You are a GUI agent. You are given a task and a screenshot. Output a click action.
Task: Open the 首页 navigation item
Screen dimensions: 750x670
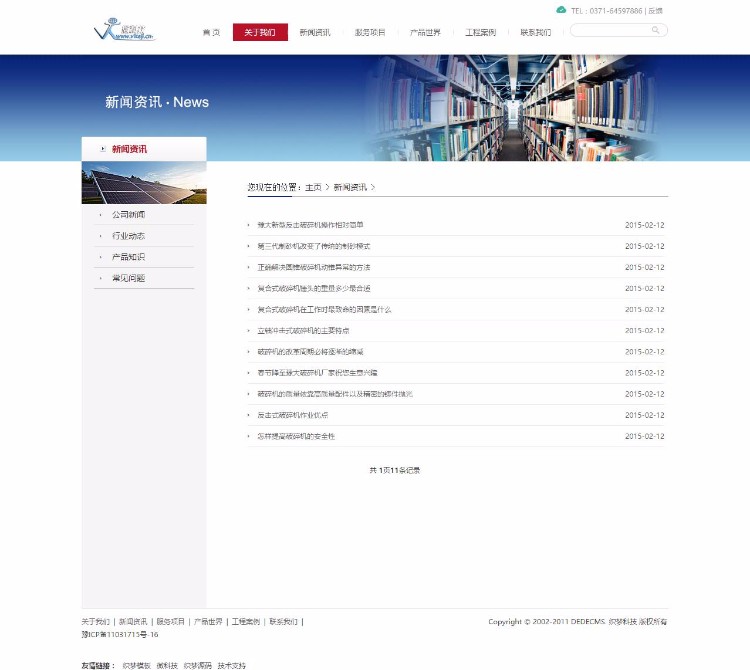[x=211, y=33]
